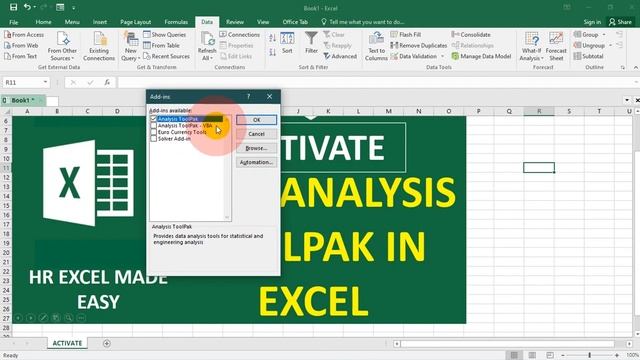Open Outline dialog launcher
Viewport: 640px width, 360px height.
tap(622, 67)
